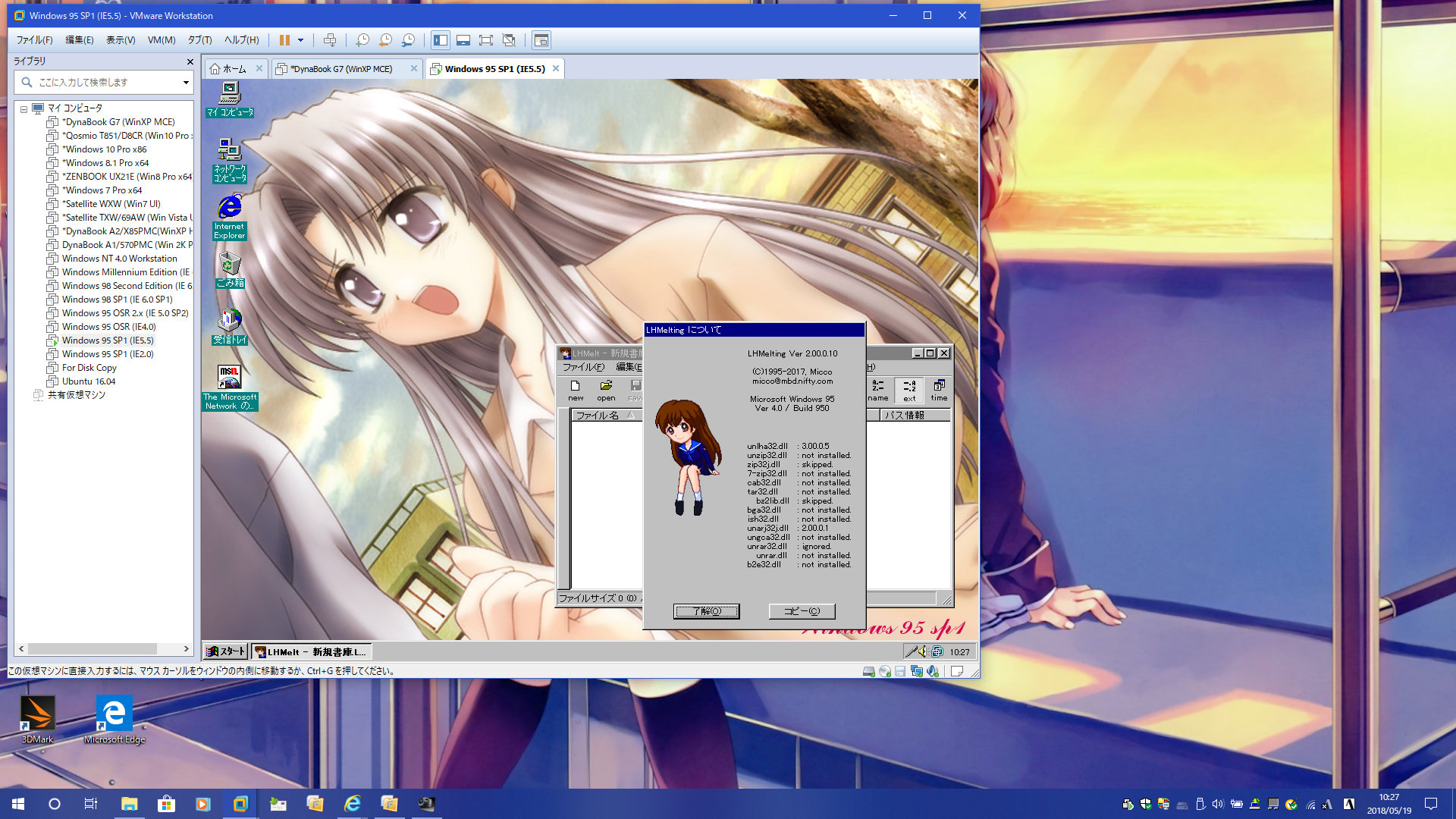The height and width of the screenshot is (819, 1456).
Task: Select Ubuntu 16.04 in library
Action: pos(89,381)
